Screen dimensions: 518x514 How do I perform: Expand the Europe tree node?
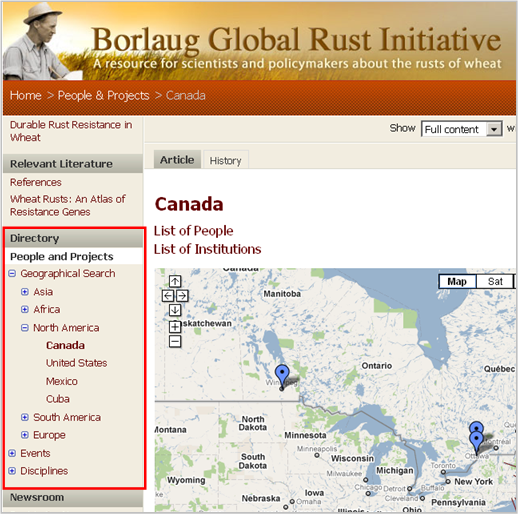tap(25, 435)
